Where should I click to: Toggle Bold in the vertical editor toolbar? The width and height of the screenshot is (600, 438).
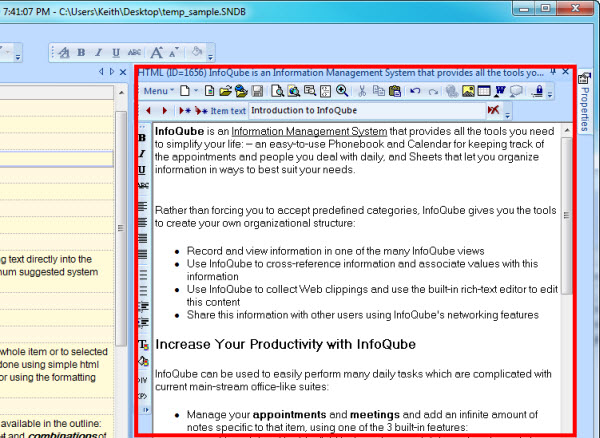pyautogui.click(x=142, y=138)
